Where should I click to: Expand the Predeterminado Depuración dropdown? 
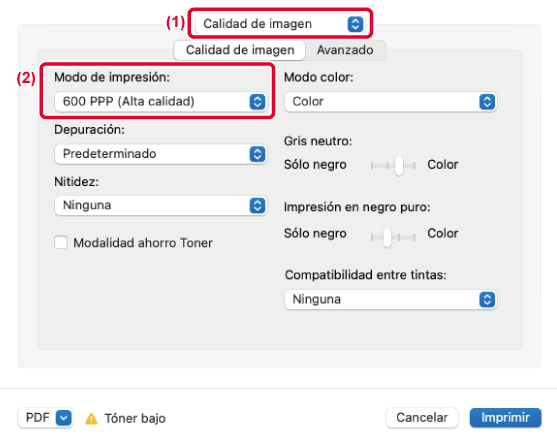160,154
